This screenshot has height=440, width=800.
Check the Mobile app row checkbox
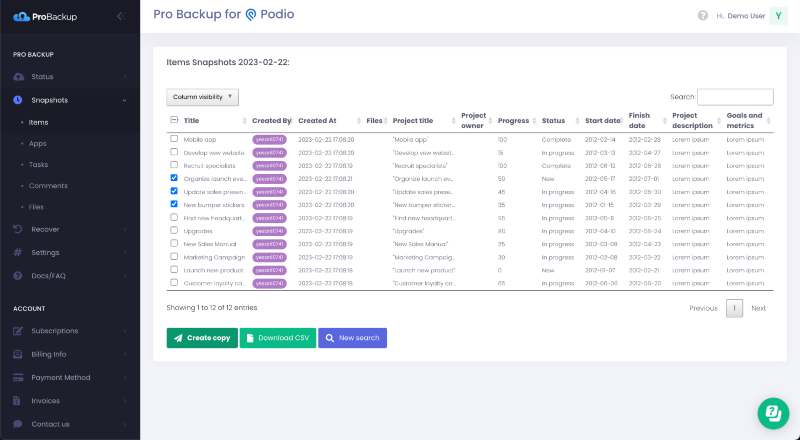pyautogui.click(x=174, y=139)
